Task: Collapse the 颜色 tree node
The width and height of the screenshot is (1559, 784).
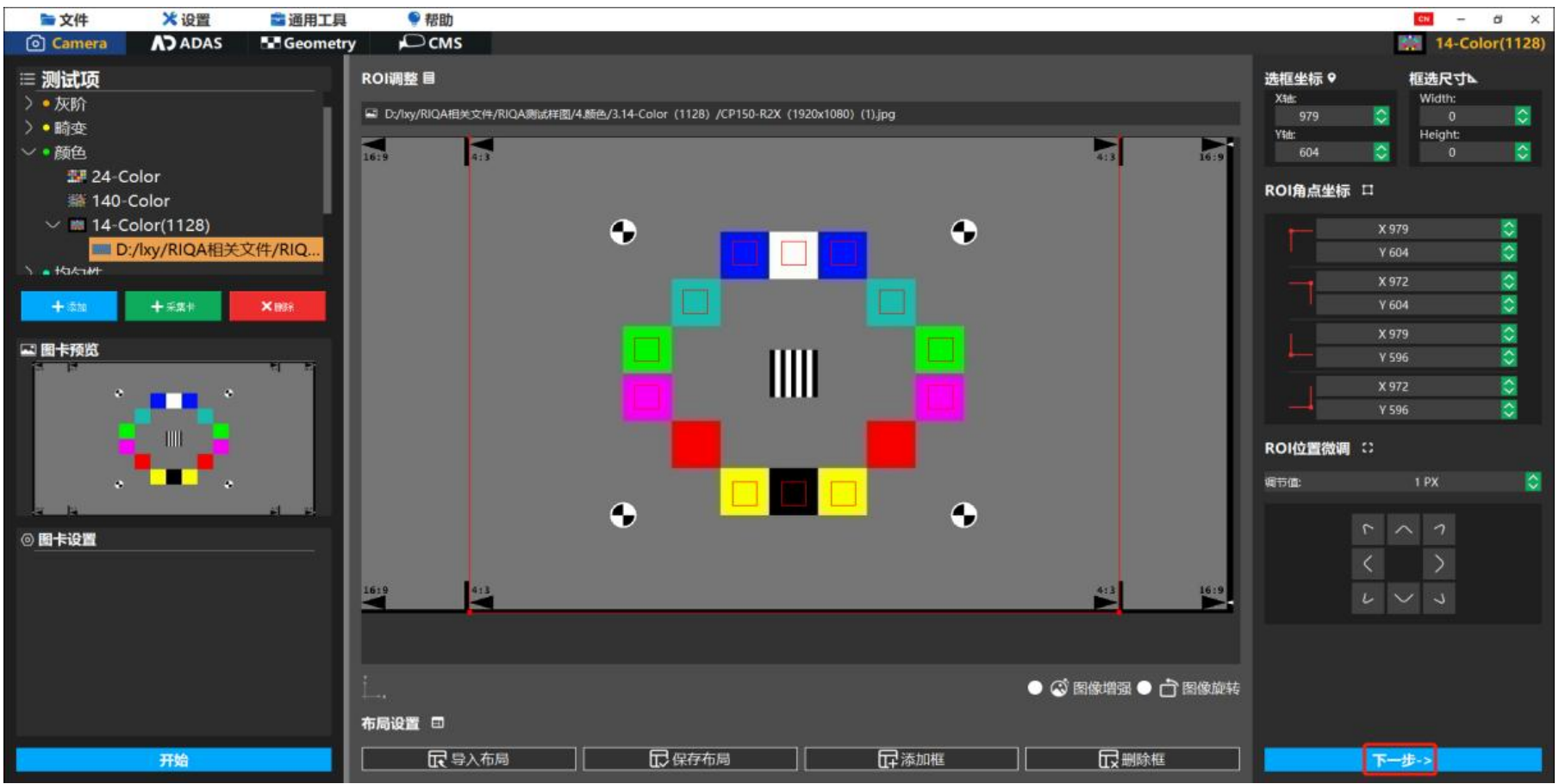Action: point(28,152)
